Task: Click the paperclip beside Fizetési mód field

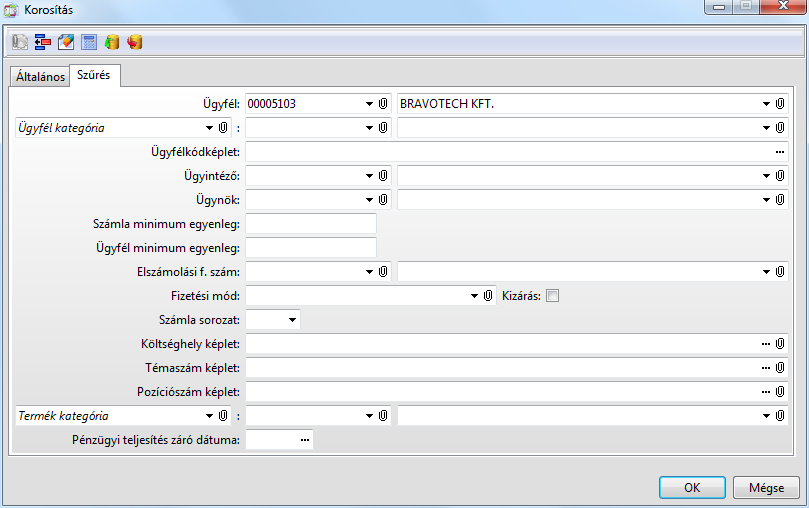Action: 488,296
